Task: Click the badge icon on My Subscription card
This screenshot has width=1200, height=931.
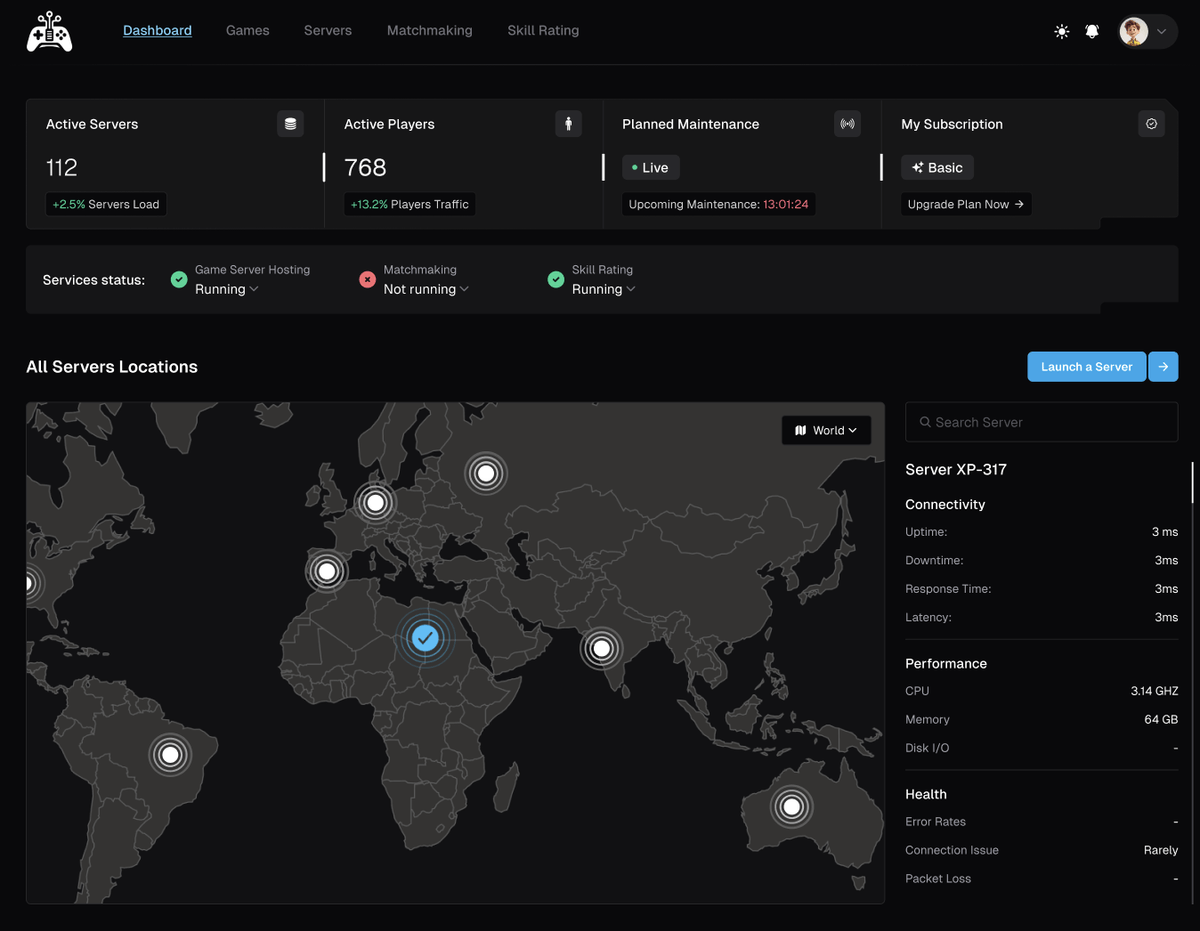Action: pos(1151,124)
